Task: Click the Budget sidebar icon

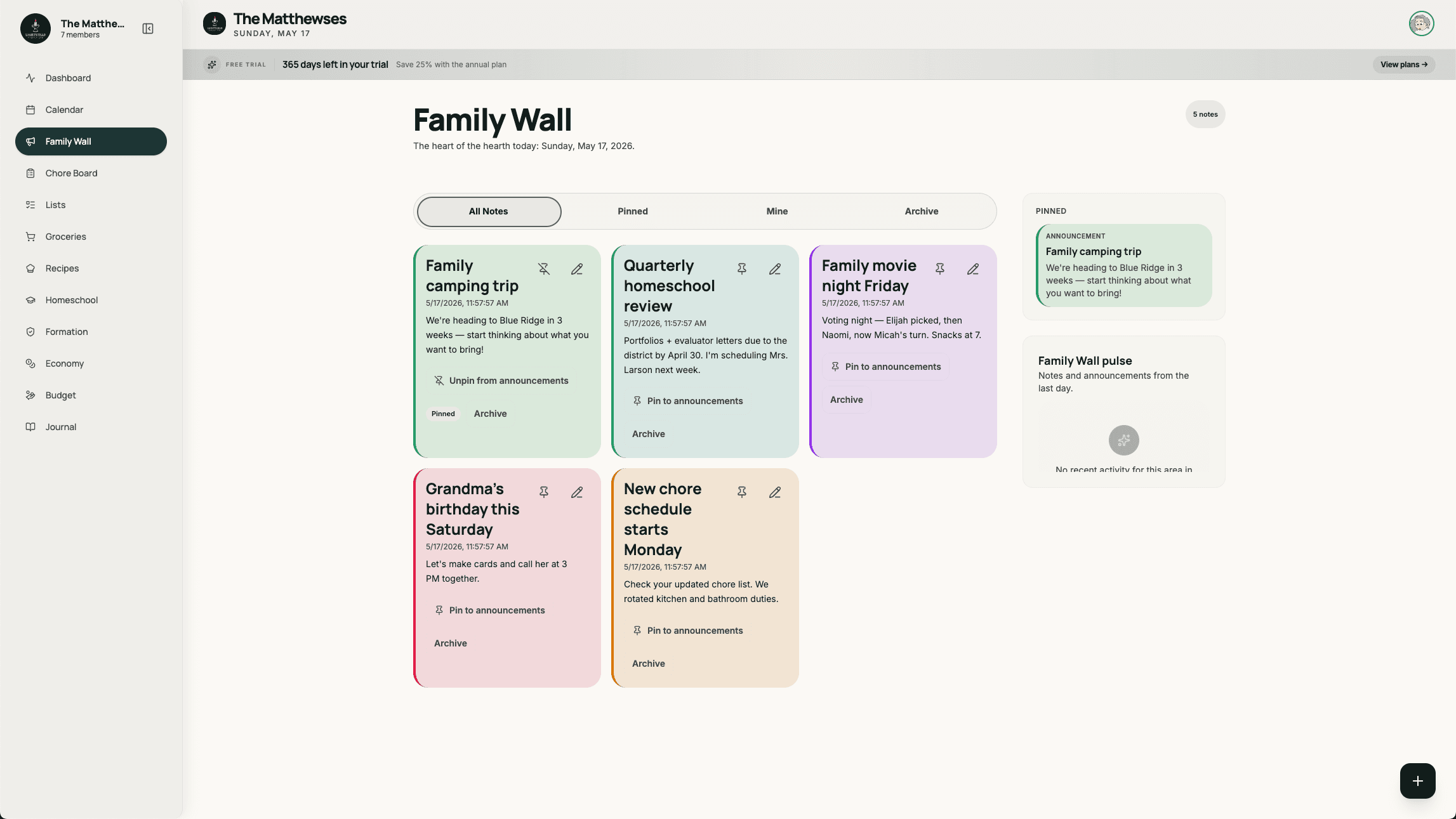Action: [30, 395]
